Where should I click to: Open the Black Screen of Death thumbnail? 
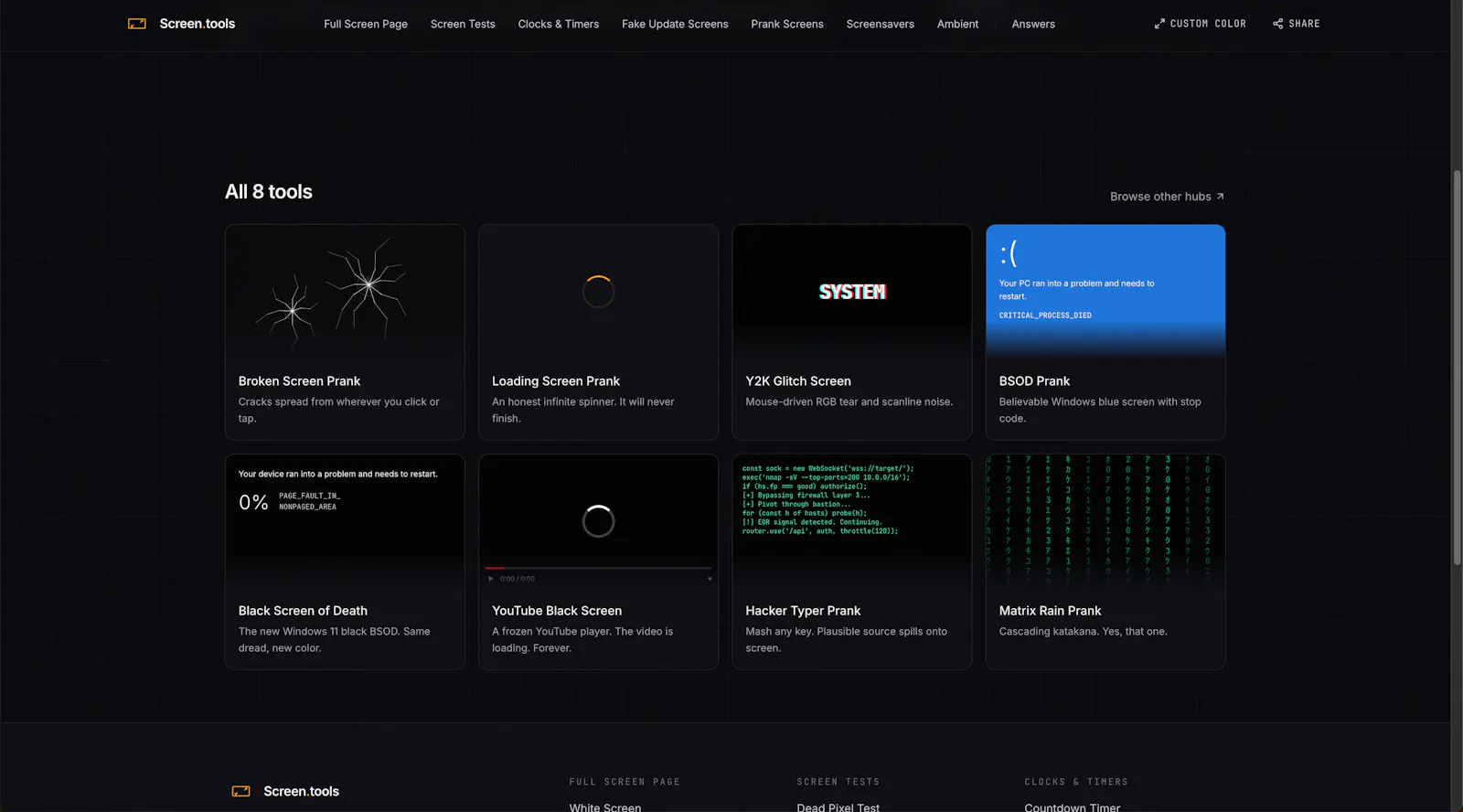pos(345,521)
